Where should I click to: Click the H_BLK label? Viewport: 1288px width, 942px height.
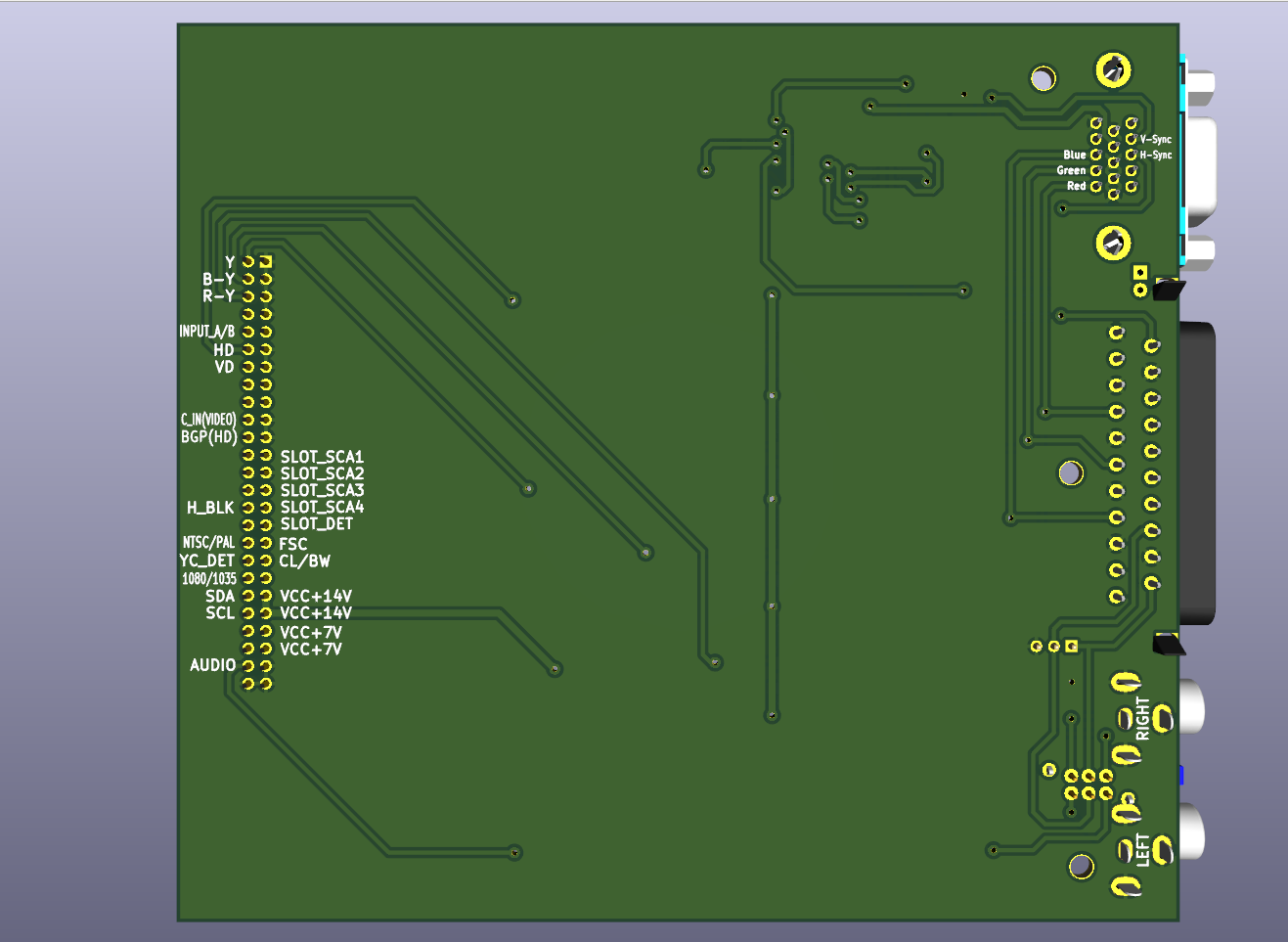[x=210, y=508]
